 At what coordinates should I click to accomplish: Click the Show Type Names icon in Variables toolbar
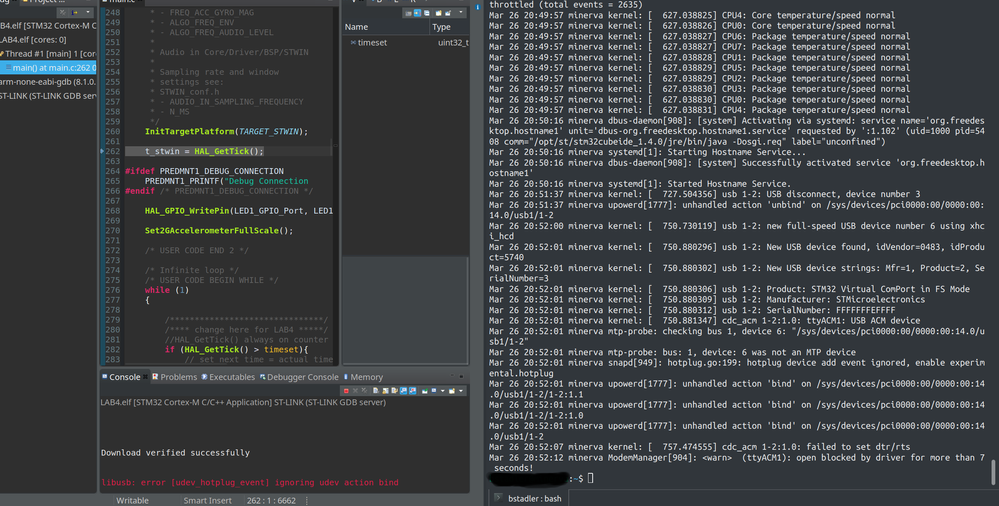(x=408, y=13)
